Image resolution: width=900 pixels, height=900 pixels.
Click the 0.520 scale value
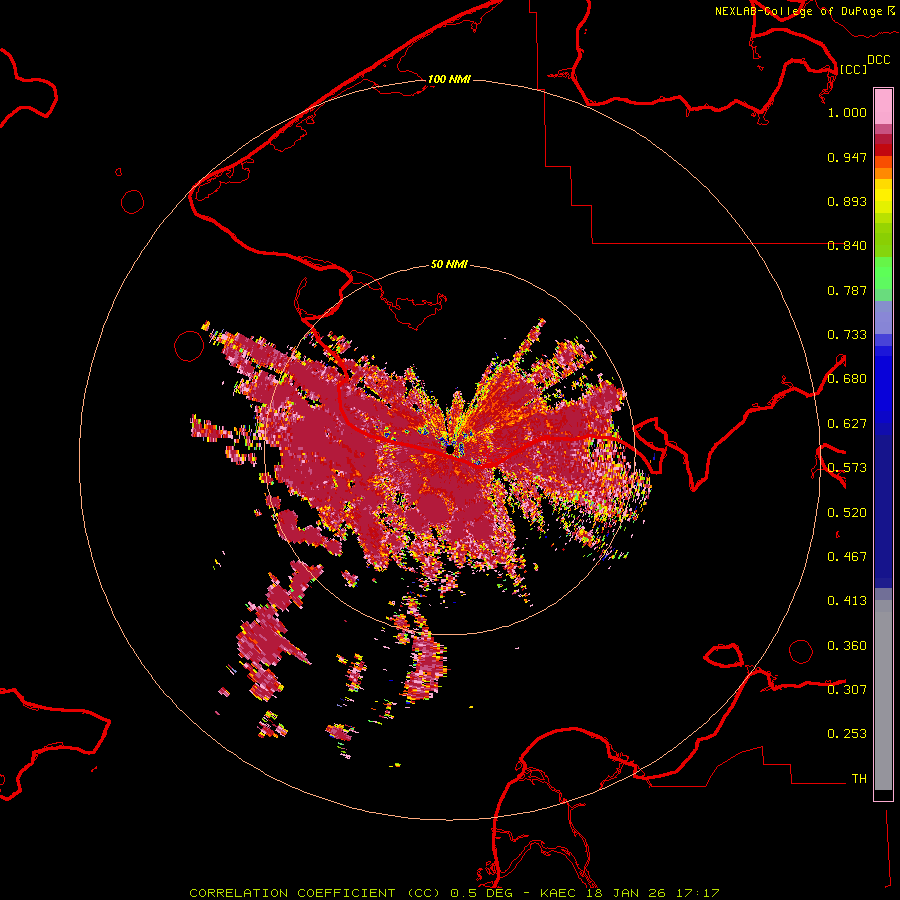click(x=847, y=513)
